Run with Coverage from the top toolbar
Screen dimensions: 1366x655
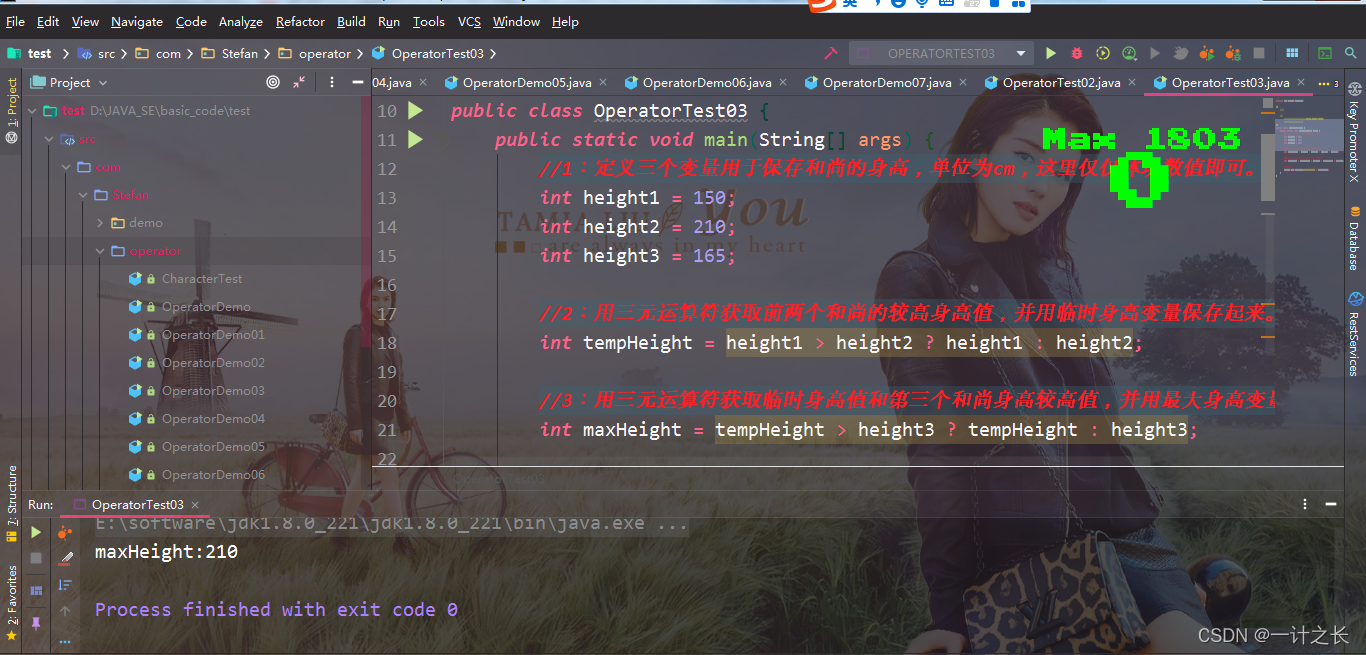pyautogui.click(x=1103, y=53)
